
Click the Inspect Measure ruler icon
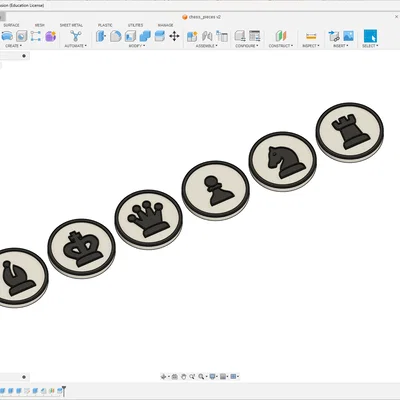tap(311, 36)
